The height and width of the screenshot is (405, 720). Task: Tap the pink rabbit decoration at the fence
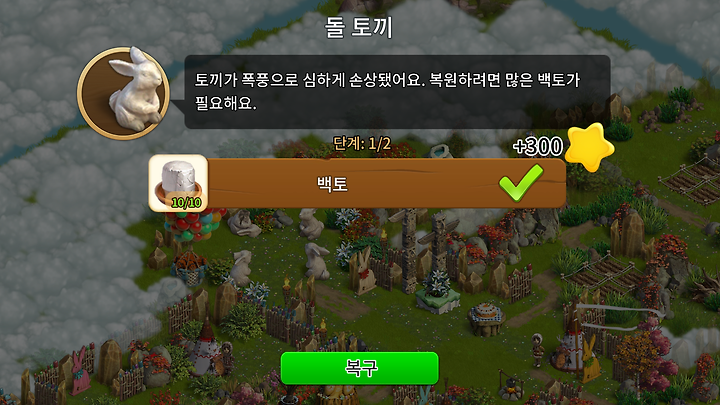80,371
